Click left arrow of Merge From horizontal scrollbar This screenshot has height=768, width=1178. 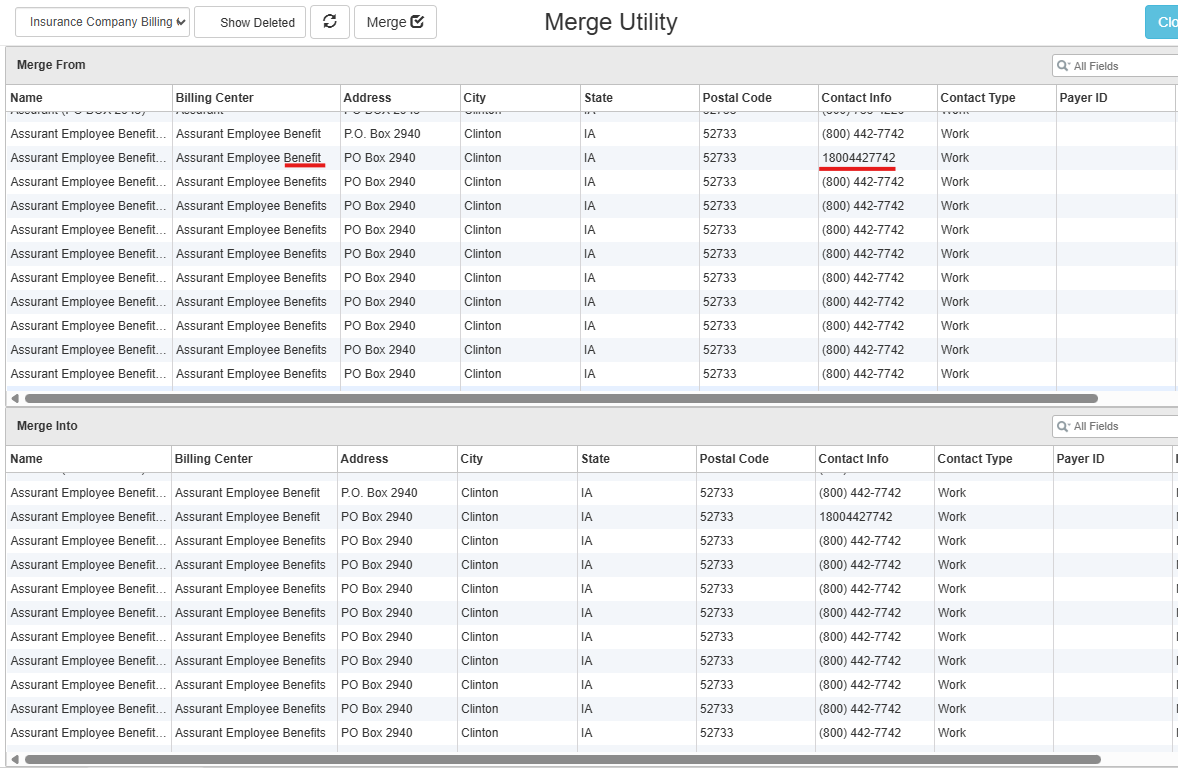click(x=14, y=398)
